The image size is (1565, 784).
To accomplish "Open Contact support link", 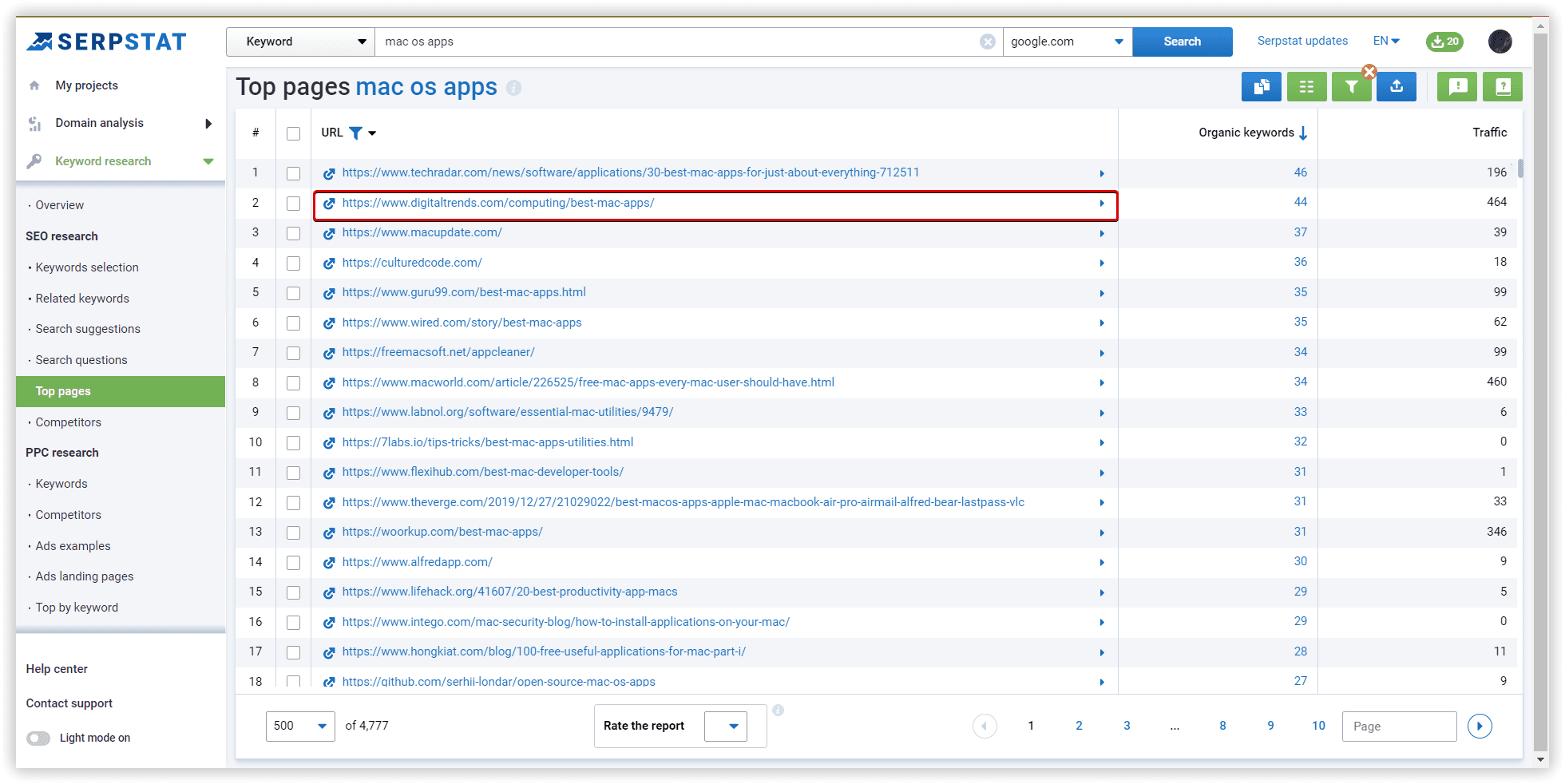I will click(69, 703).
